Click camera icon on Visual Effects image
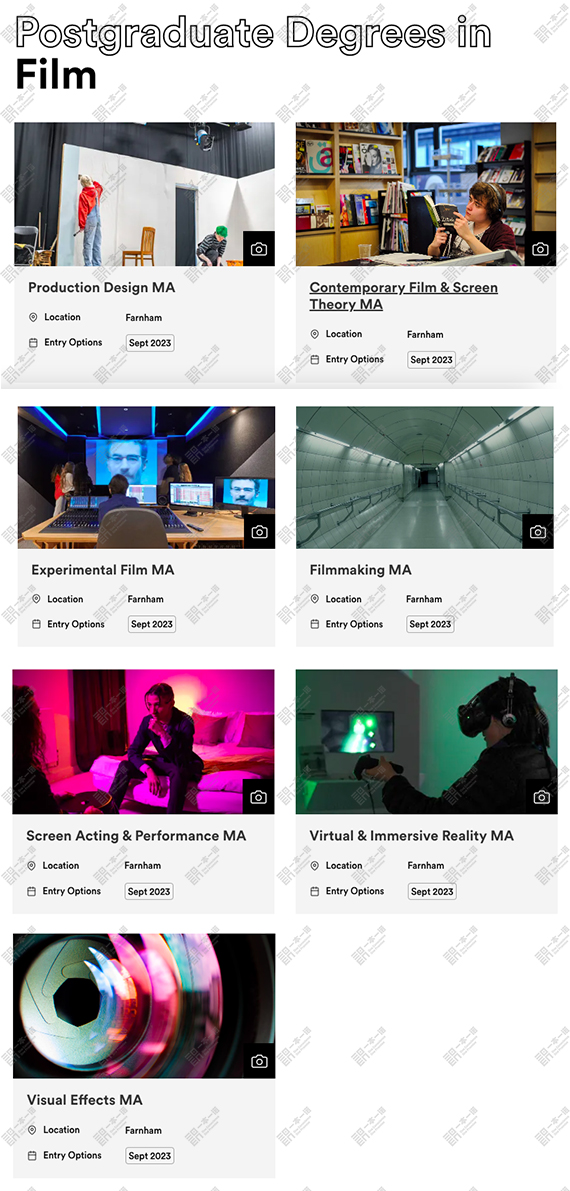Image resolution: width=570 pixels, height=1191 pixels. click(259, 1061)
